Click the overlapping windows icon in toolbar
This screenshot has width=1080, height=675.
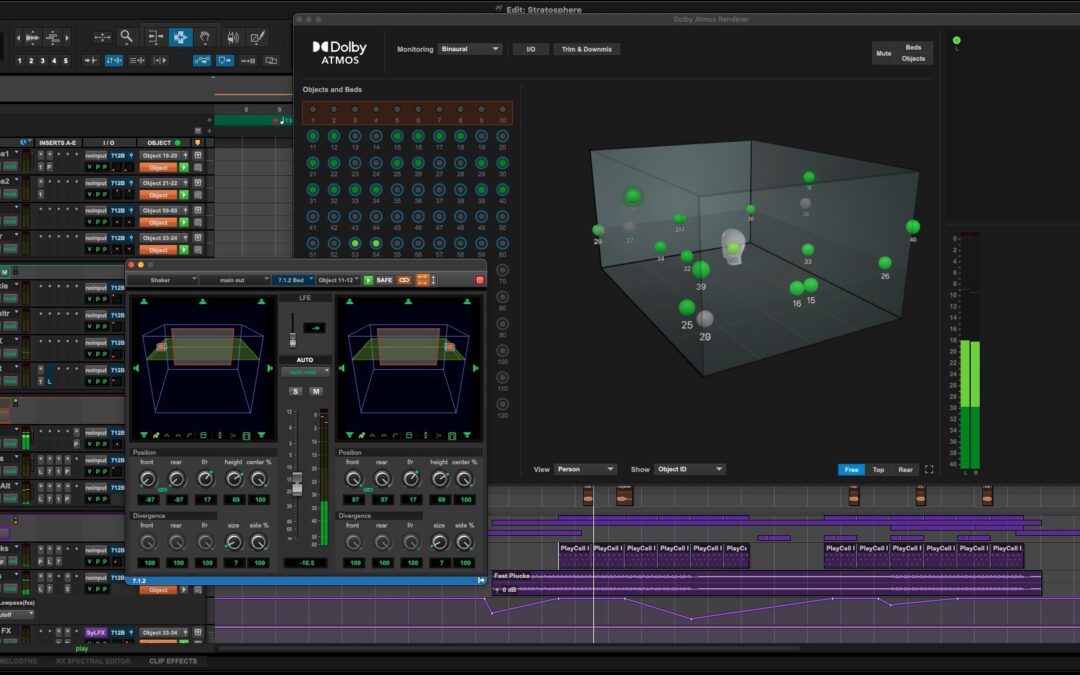point(271,61)
